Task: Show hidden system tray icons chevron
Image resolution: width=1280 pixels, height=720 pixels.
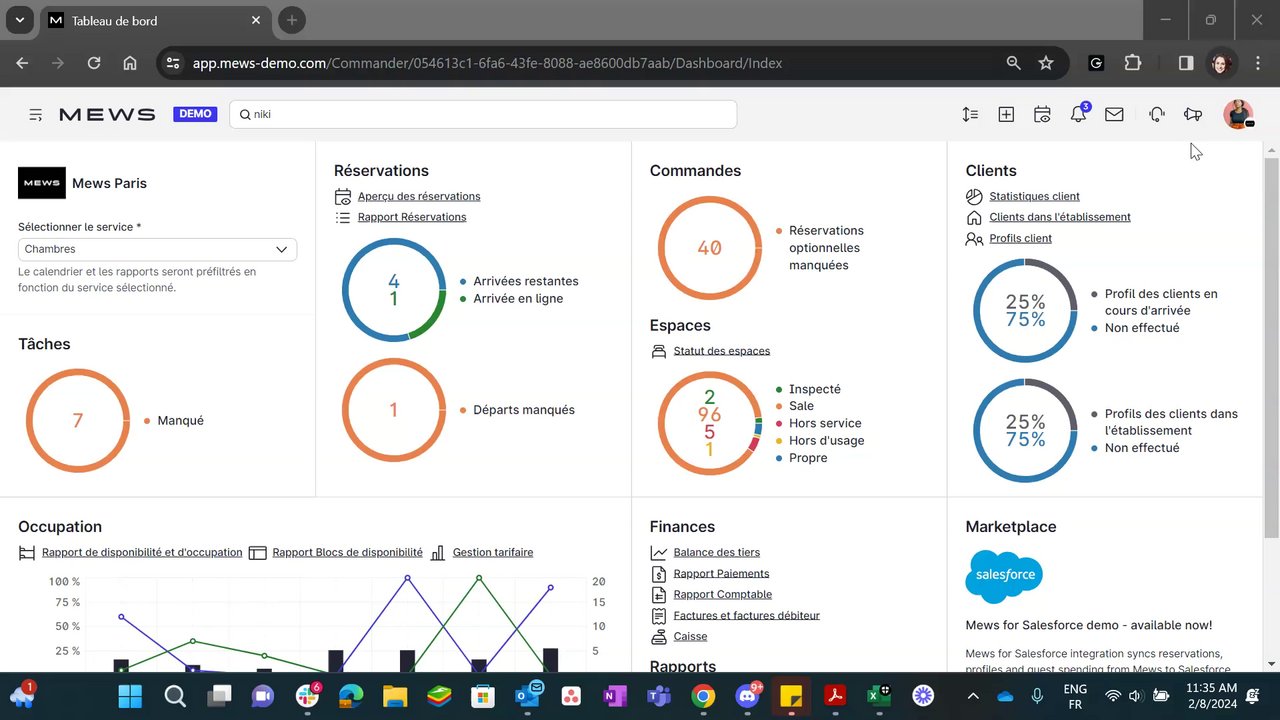Action: pos(973,696)
